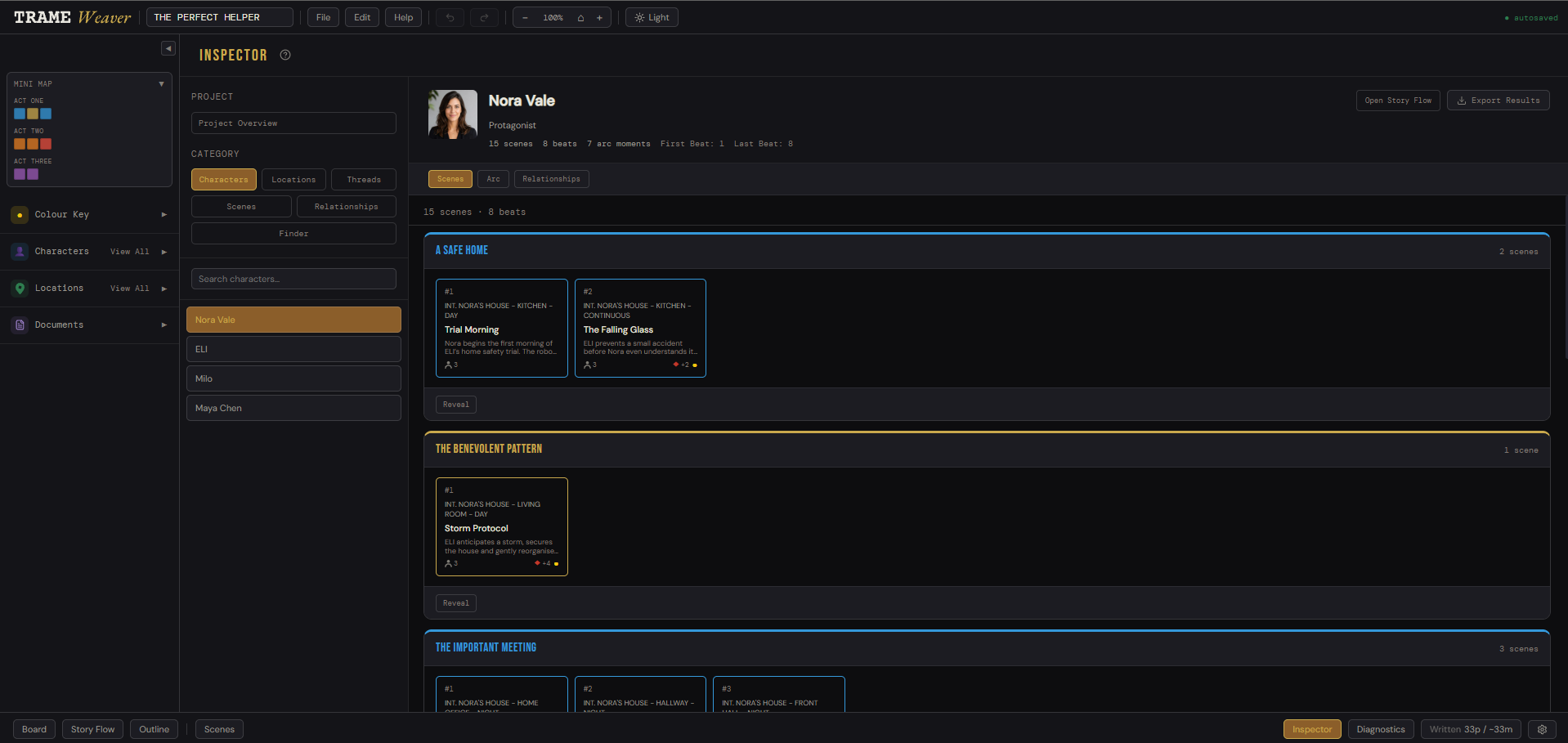Open the Project Overview
Image resolution: width=1568 pixels, height=743 pixels.
293,123
